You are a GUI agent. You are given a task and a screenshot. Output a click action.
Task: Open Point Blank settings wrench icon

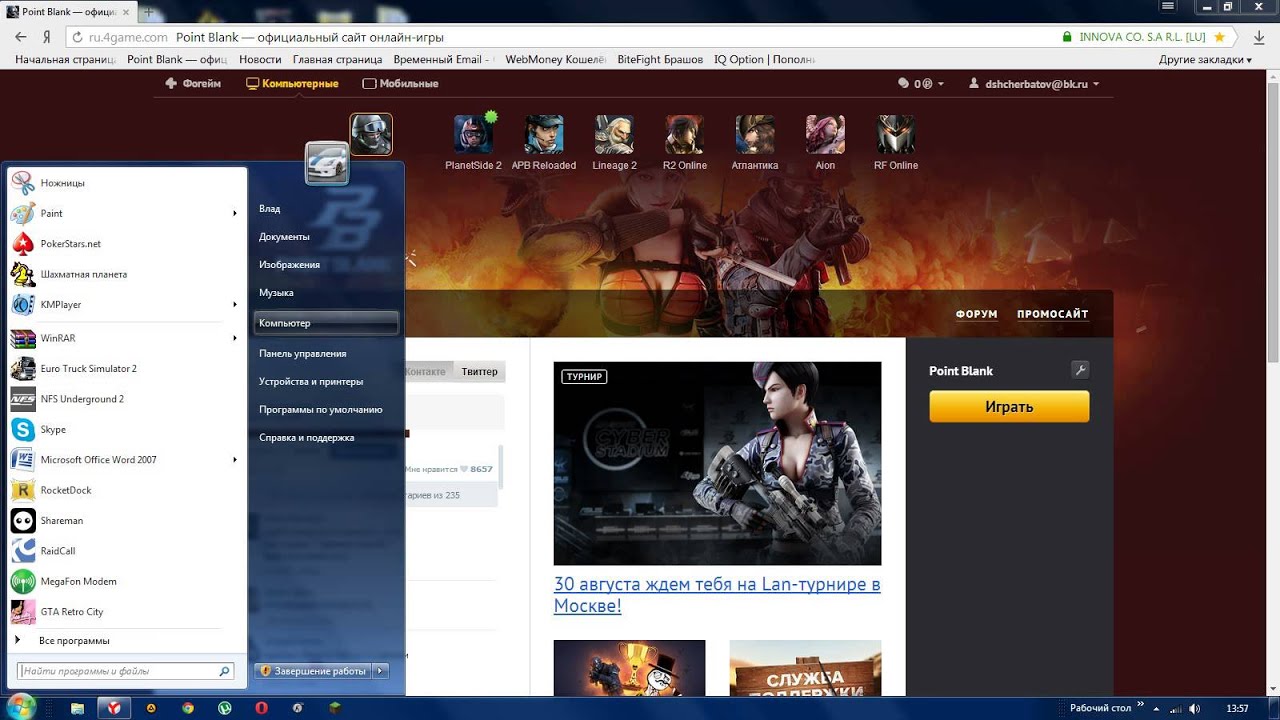pos(1079,370)
